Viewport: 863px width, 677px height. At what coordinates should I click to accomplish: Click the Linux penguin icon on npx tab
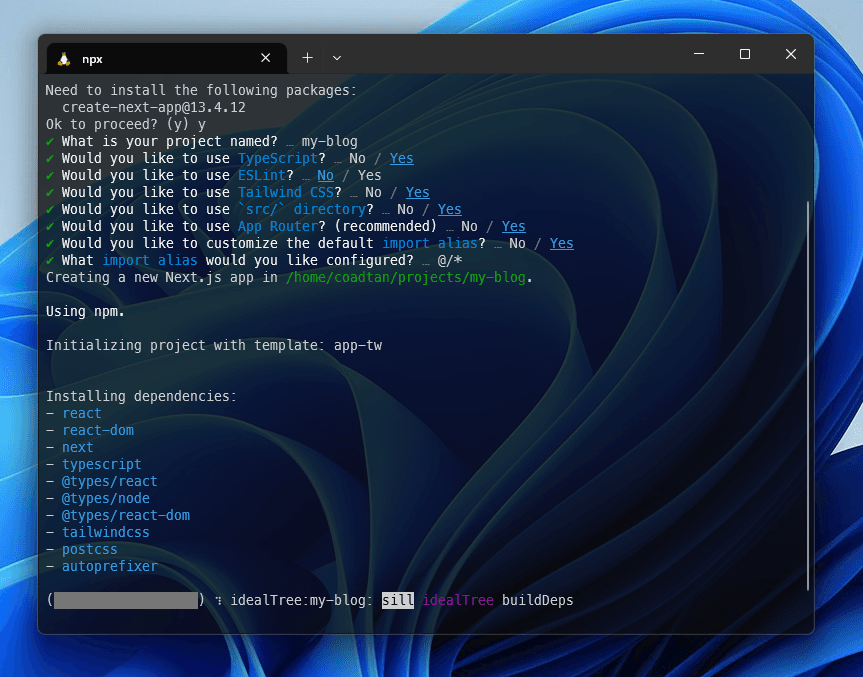coord(64,59)
